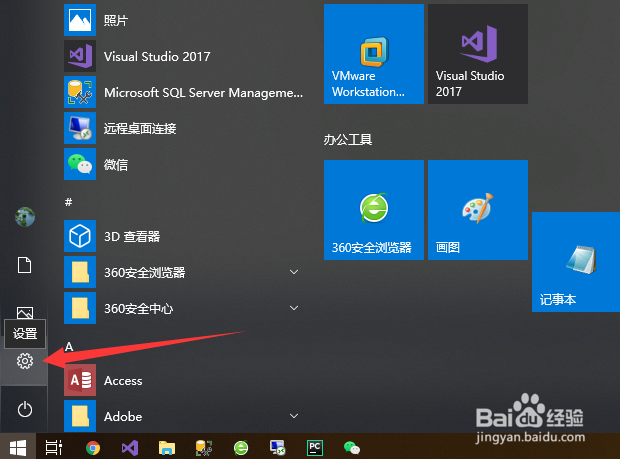
Task: Open the Documents icon in sidebar
Action: [x=25, y=265]
